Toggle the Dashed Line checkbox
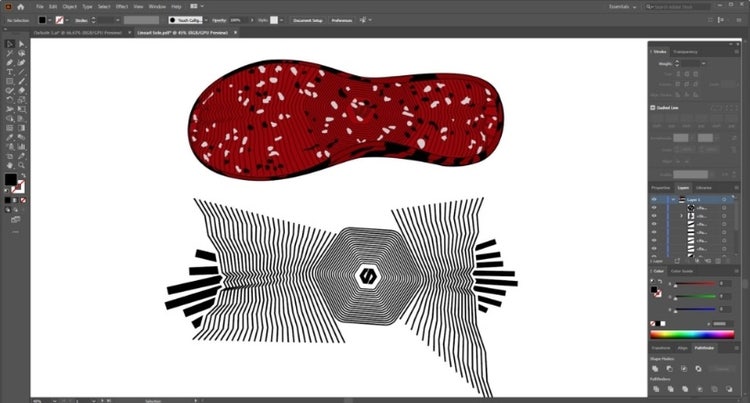 click(x=653, y=108)
